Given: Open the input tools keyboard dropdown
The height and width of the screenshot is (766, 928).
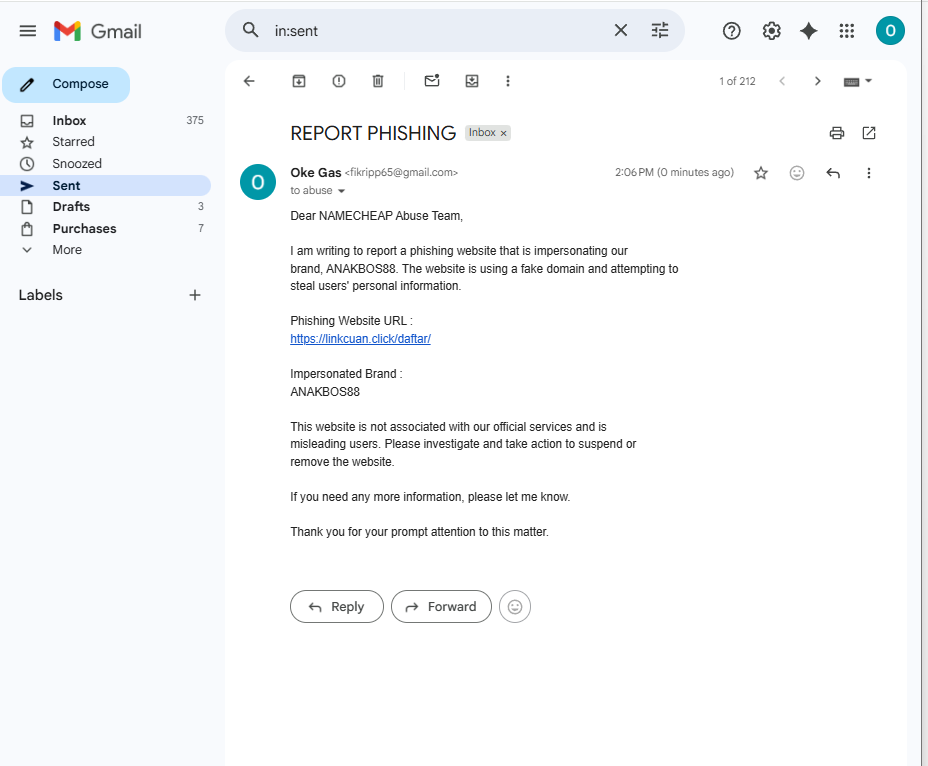Looking at the screenshot, I should [x=858, y=81].
